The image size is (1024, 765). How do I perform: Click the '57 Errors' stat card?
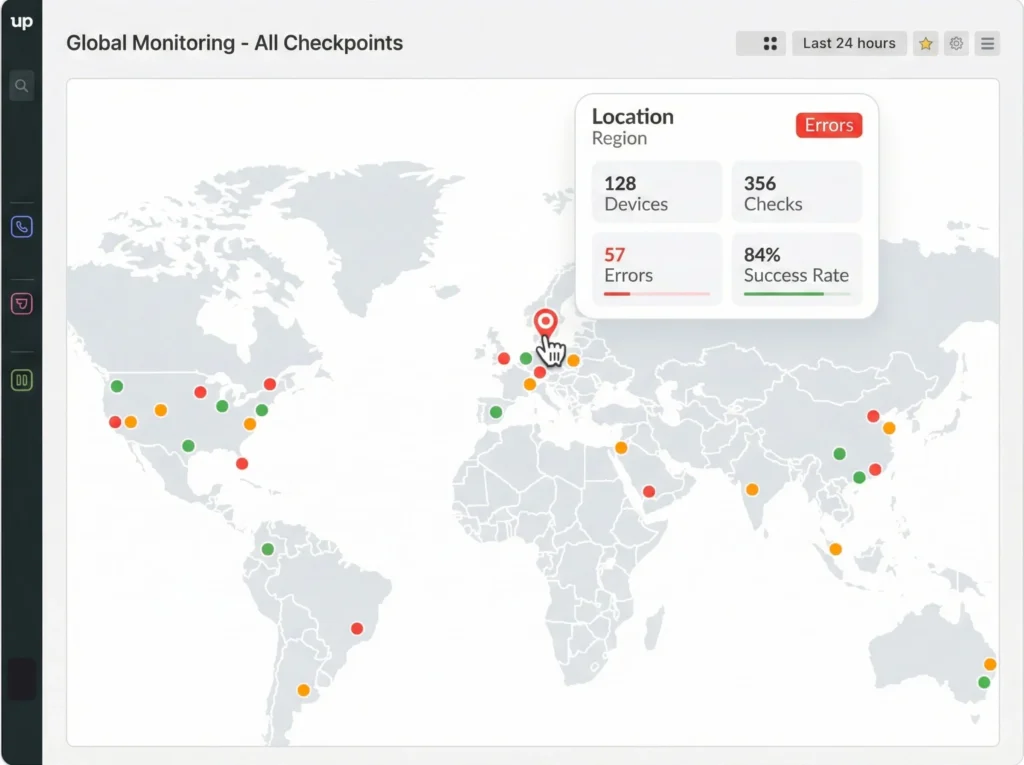tap(657, 265)
